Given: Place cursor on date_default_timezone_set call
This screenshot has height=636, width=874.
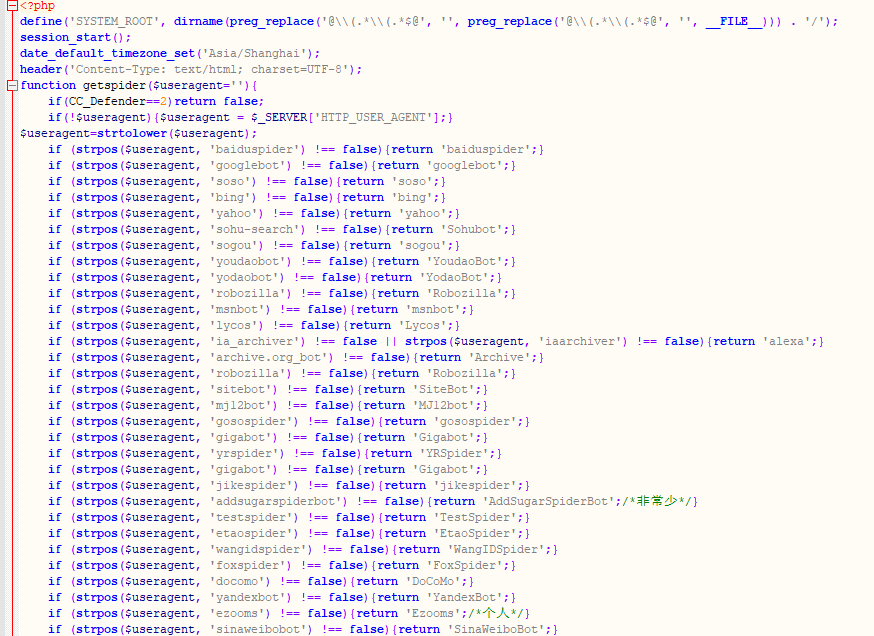Looking at the screenshot, I should click(107, 54).
